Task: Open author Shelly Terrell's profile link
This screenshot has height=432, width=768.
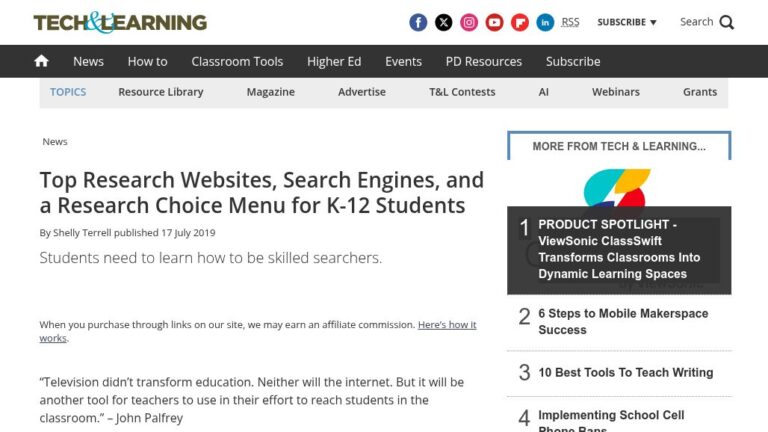Action: (82, 233)
